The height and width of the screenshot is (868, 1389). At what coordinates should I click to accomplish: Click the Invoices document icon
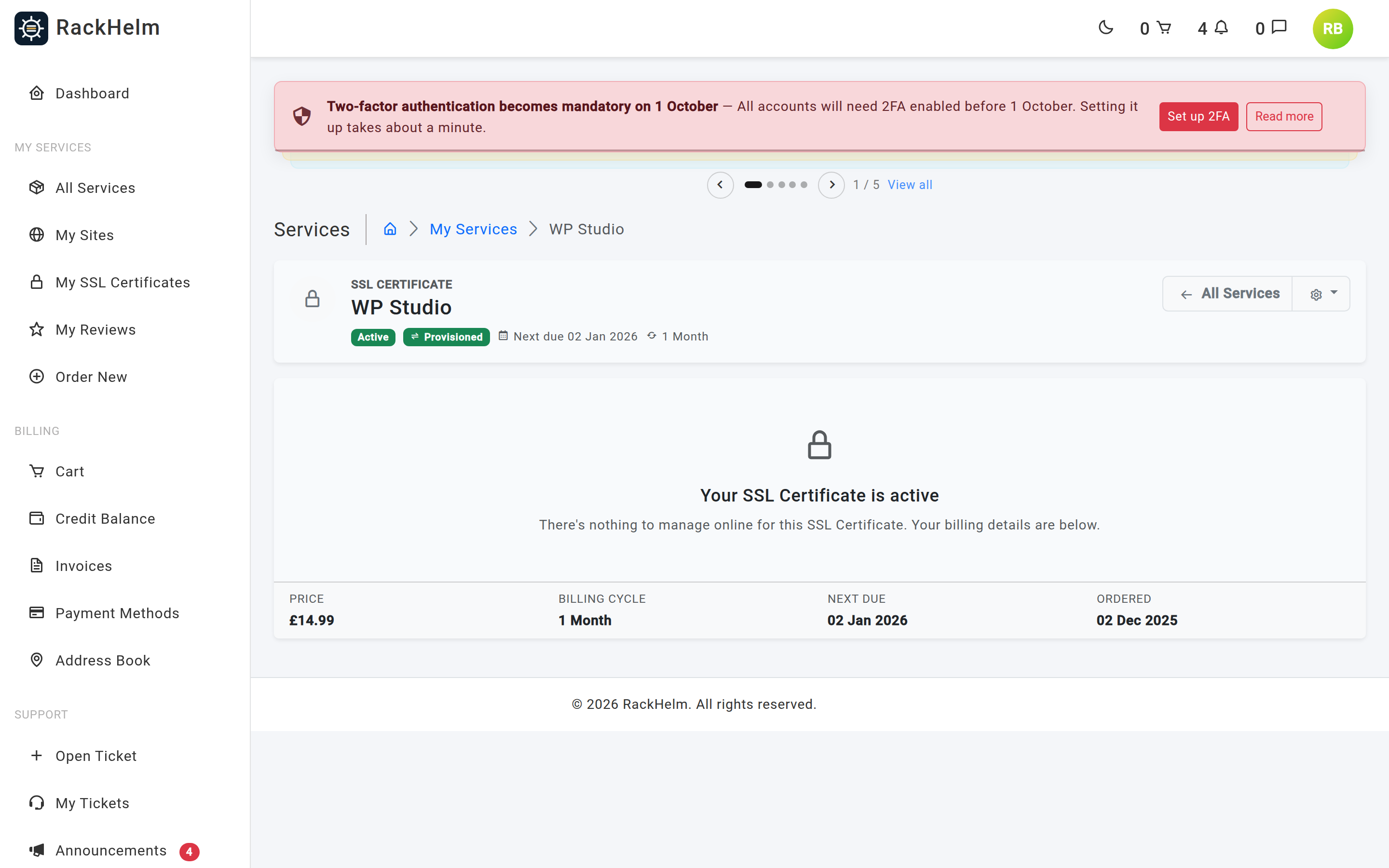37,566
